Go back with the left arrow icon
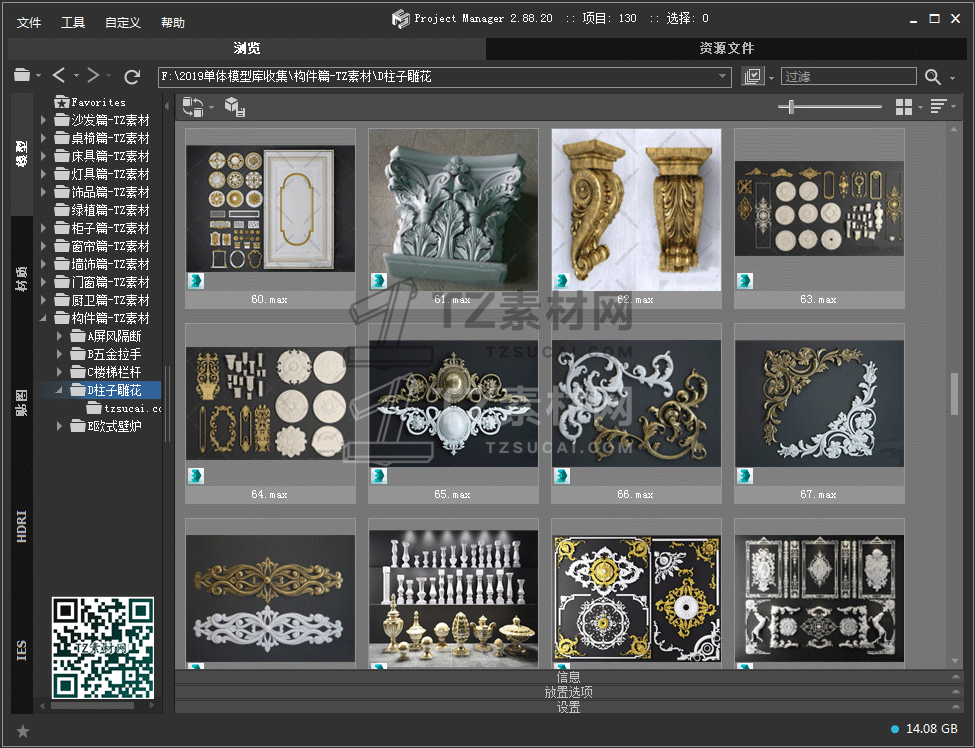The image size is (975, 748). pyautogui.click(x=59, y=76)
